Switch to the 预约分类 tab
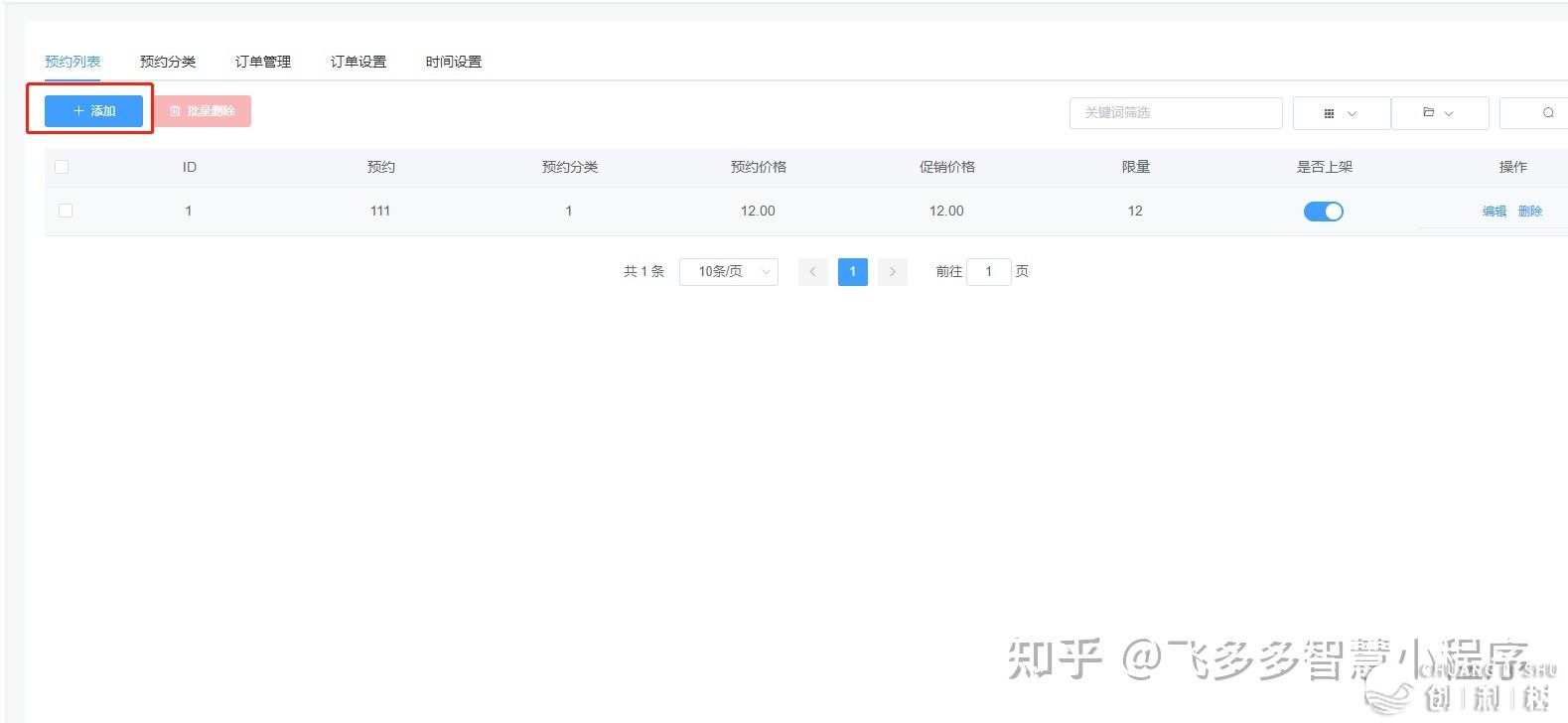The height and width of the screenshot is (723, 1568). tap(168, 62)
